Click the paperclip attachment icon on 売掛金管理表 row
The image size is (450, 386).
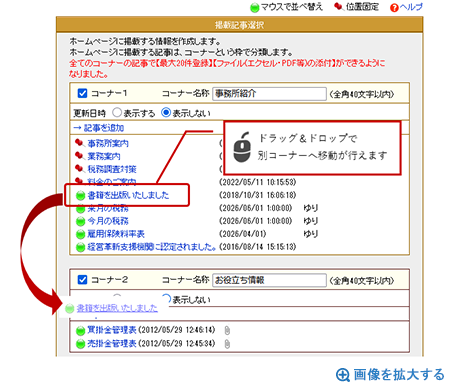coord(227,344)
